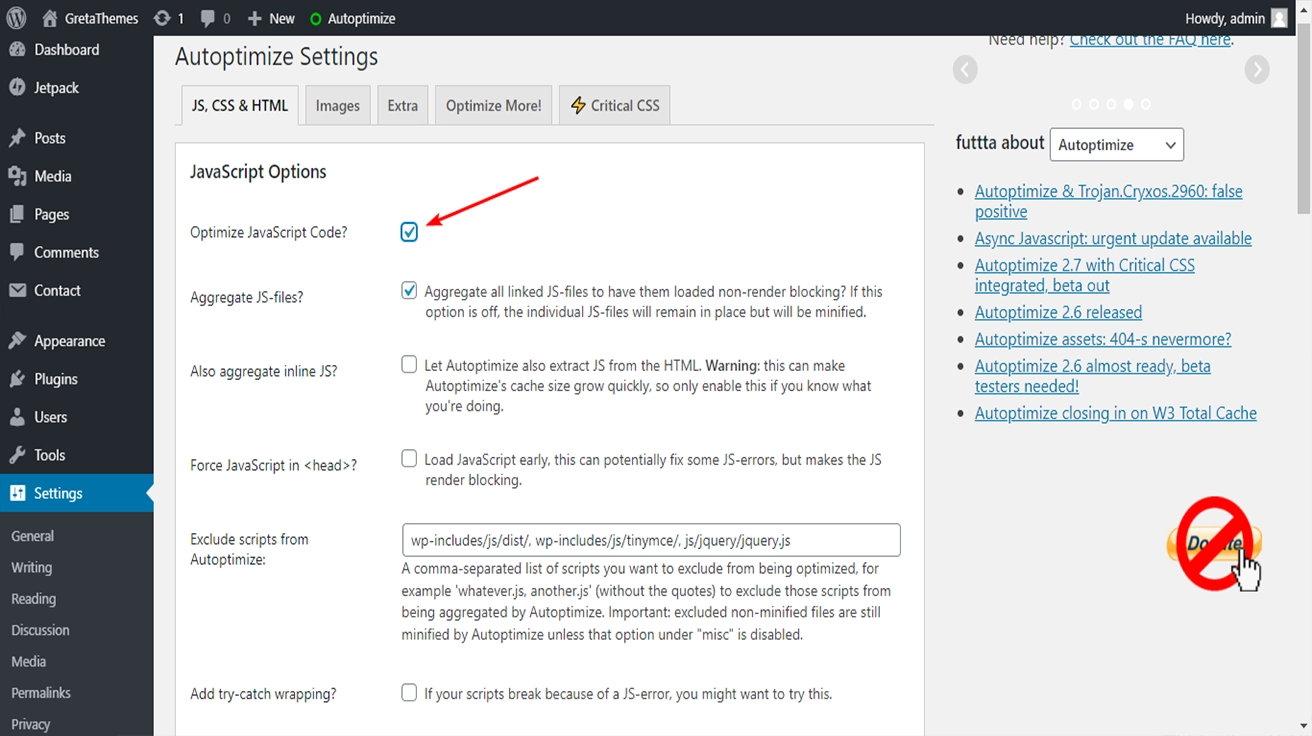Screen dimensions: 1312x736
Task: Open Async Javascript urgent update link
Action: 1113,238
